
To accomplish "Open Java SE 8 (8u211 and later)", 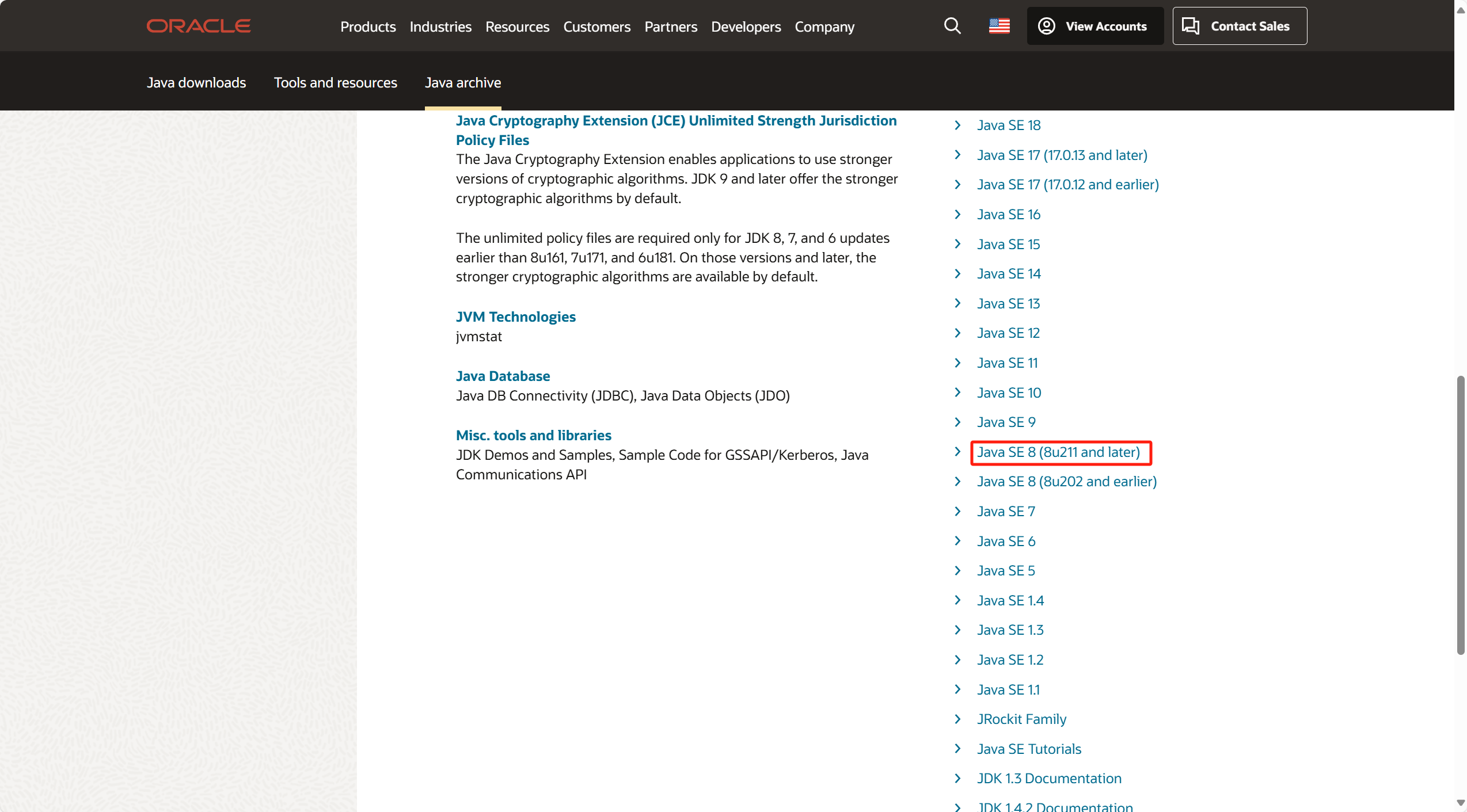I will (x=1058, y=452).
